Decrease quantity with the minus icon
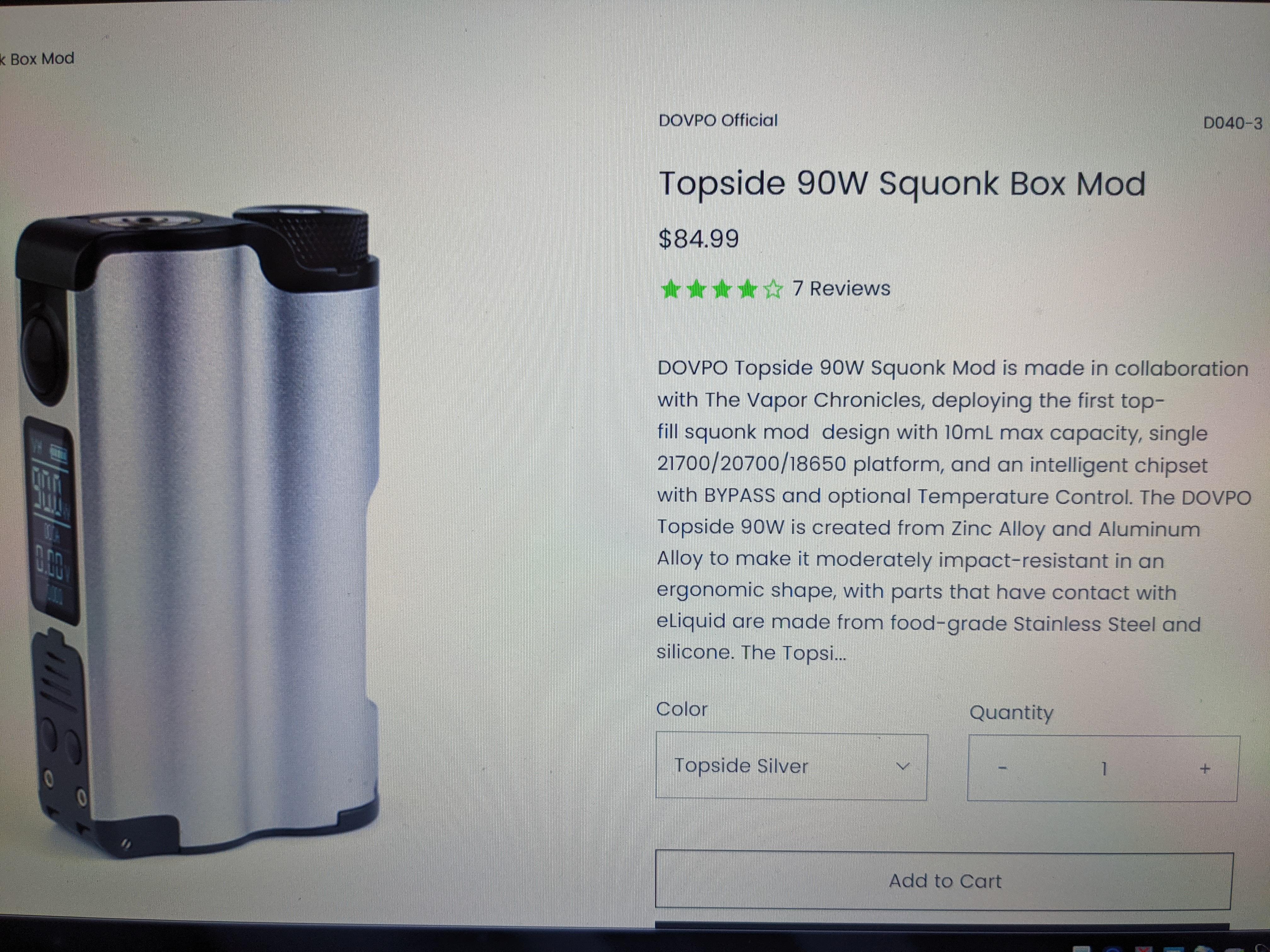 (x=1003, y=768)
